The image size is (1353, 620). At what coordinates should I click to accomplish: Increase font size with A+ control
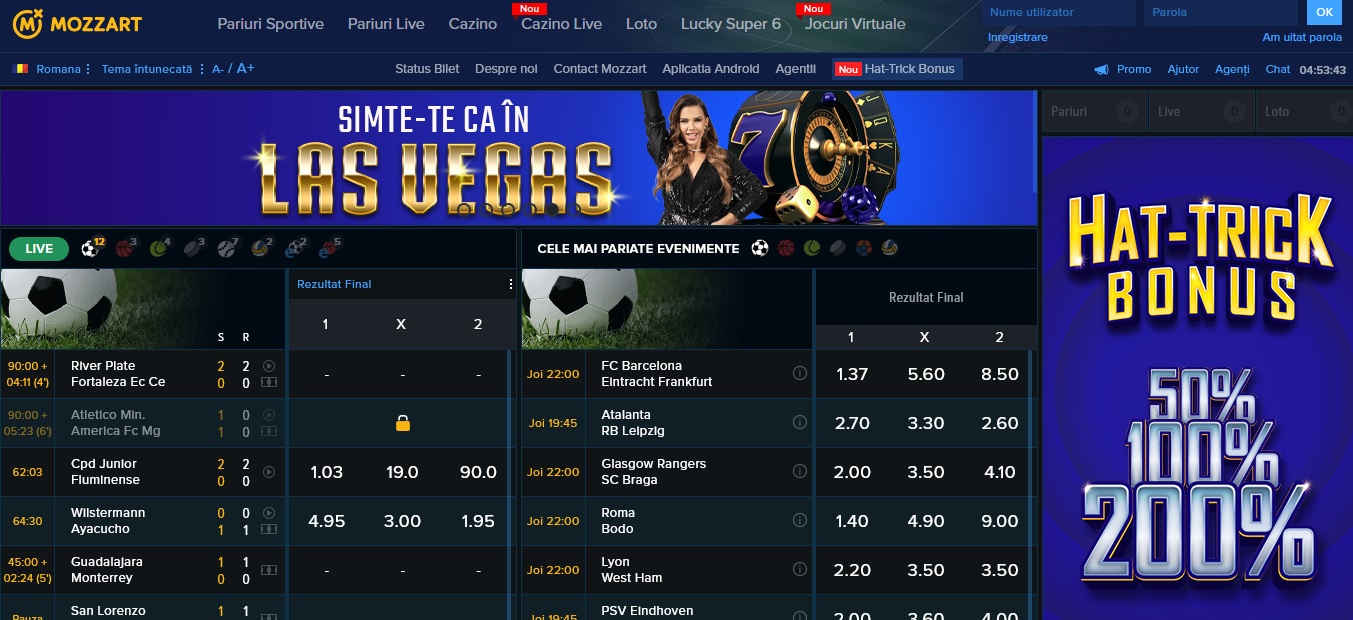pyautogui.click(x=245, y=69)
